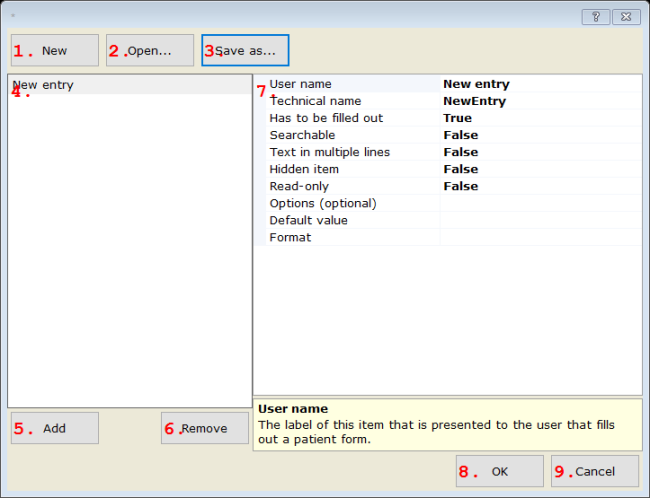Open the Read-only value dropdown
Image resolution: width=650 pixels, height=498 pixels.
coord(540,186)
